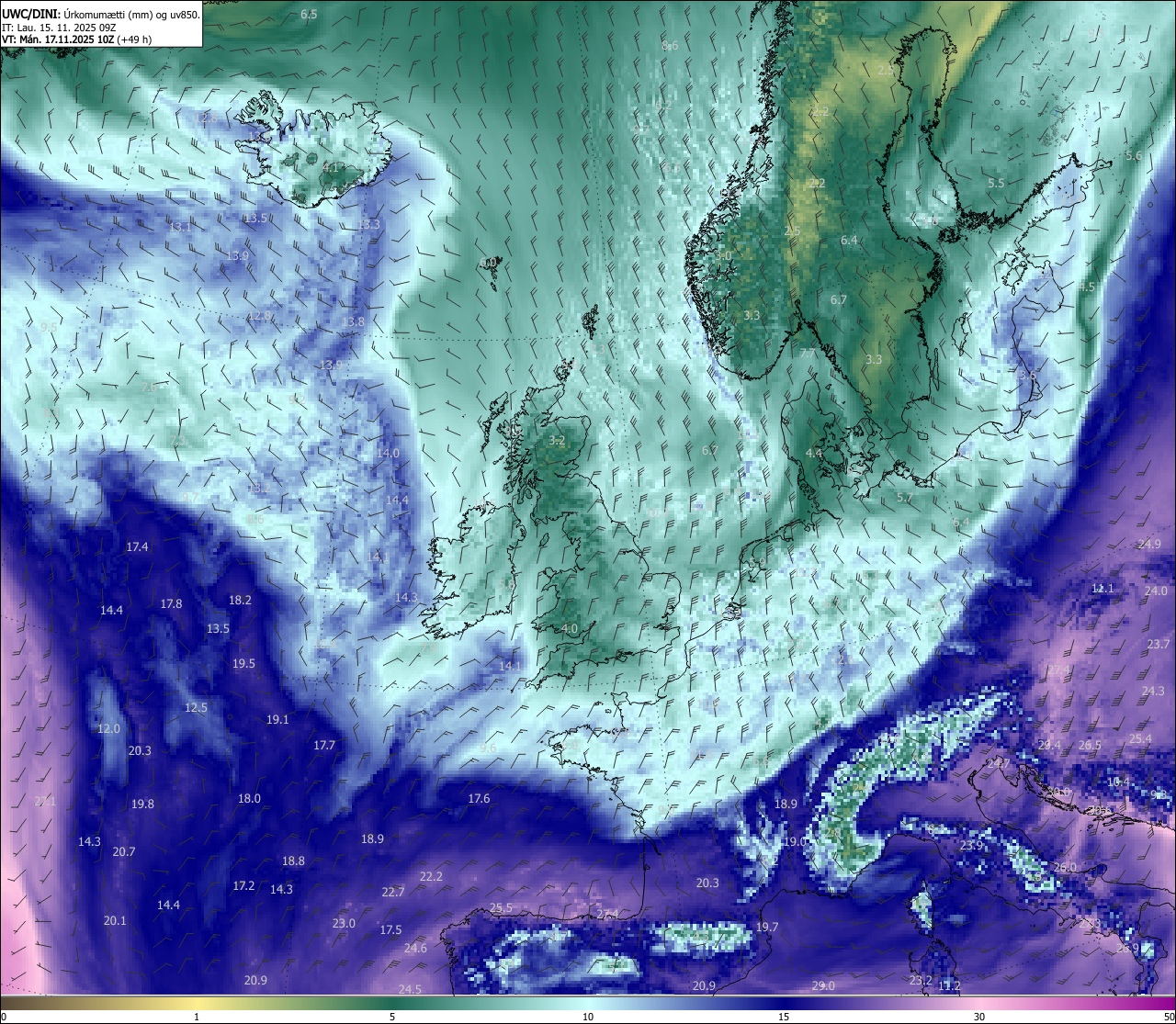This screenshot has height=1024, width=1176.
Task: Click the 17.4 value over the Atlantic
Action: point(137,546)
